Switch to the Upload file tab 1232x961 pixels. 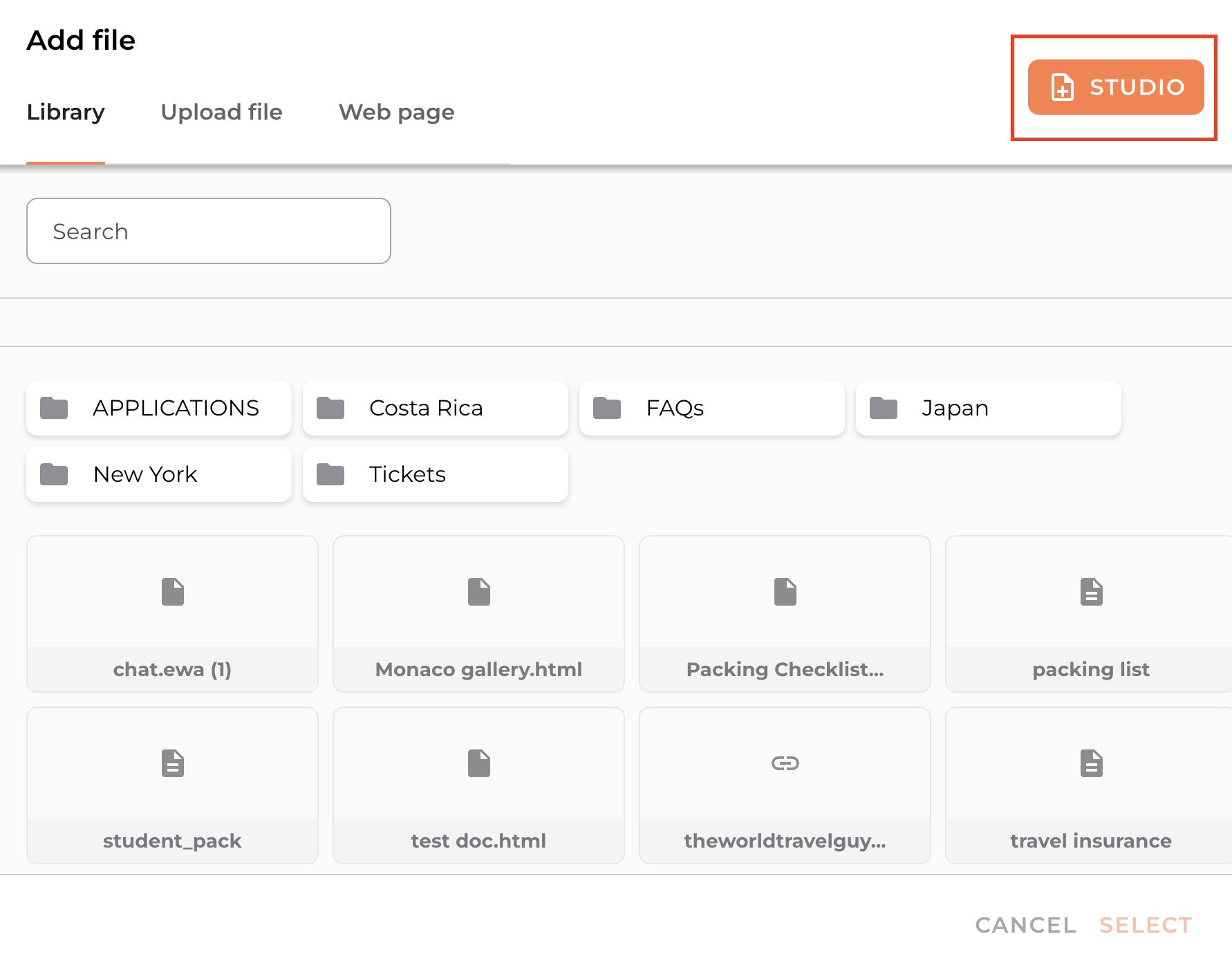point(221,112)
